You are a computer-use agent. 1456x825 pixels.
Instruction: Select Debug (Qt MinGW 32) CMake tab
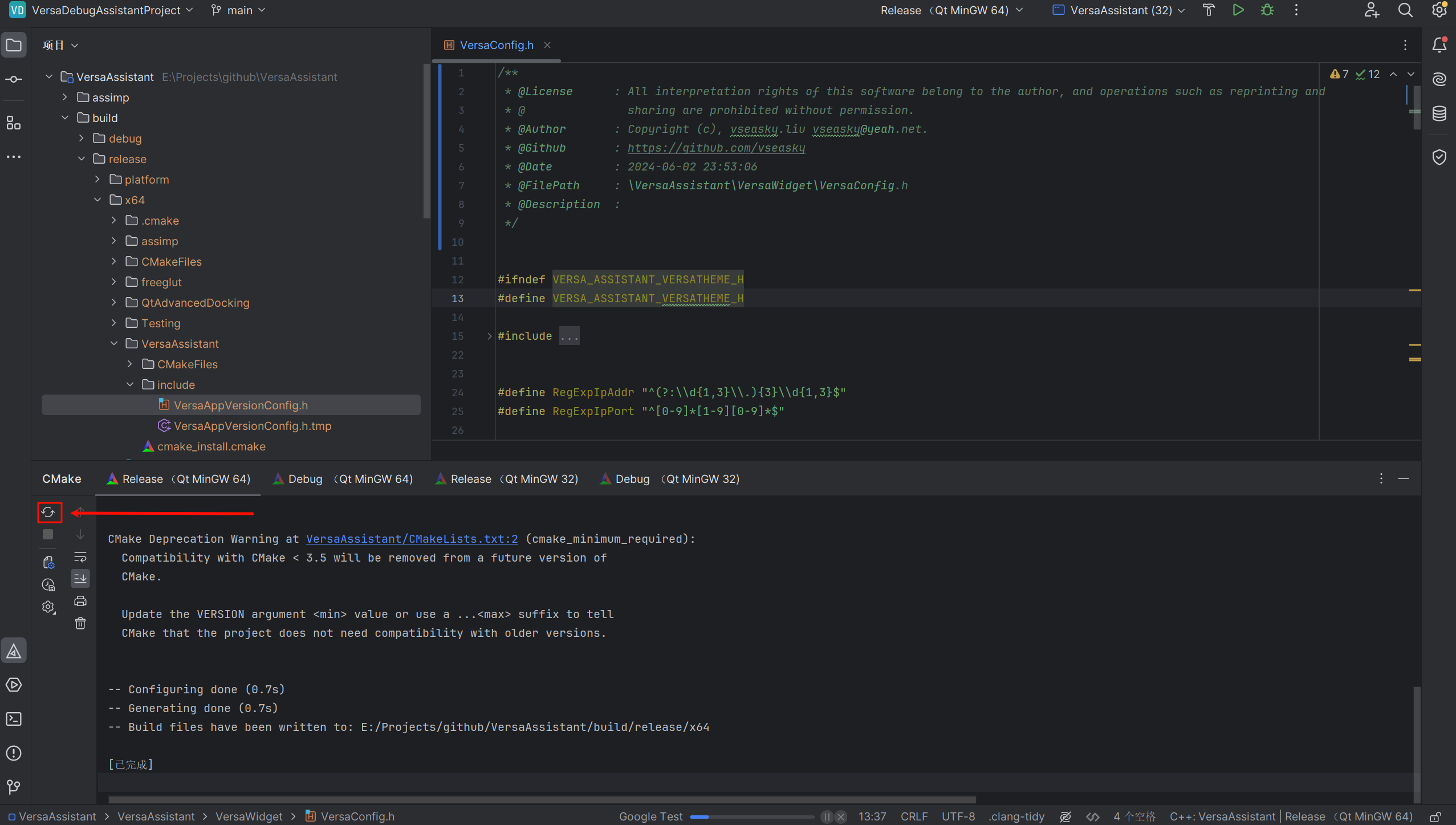point(670,479)
